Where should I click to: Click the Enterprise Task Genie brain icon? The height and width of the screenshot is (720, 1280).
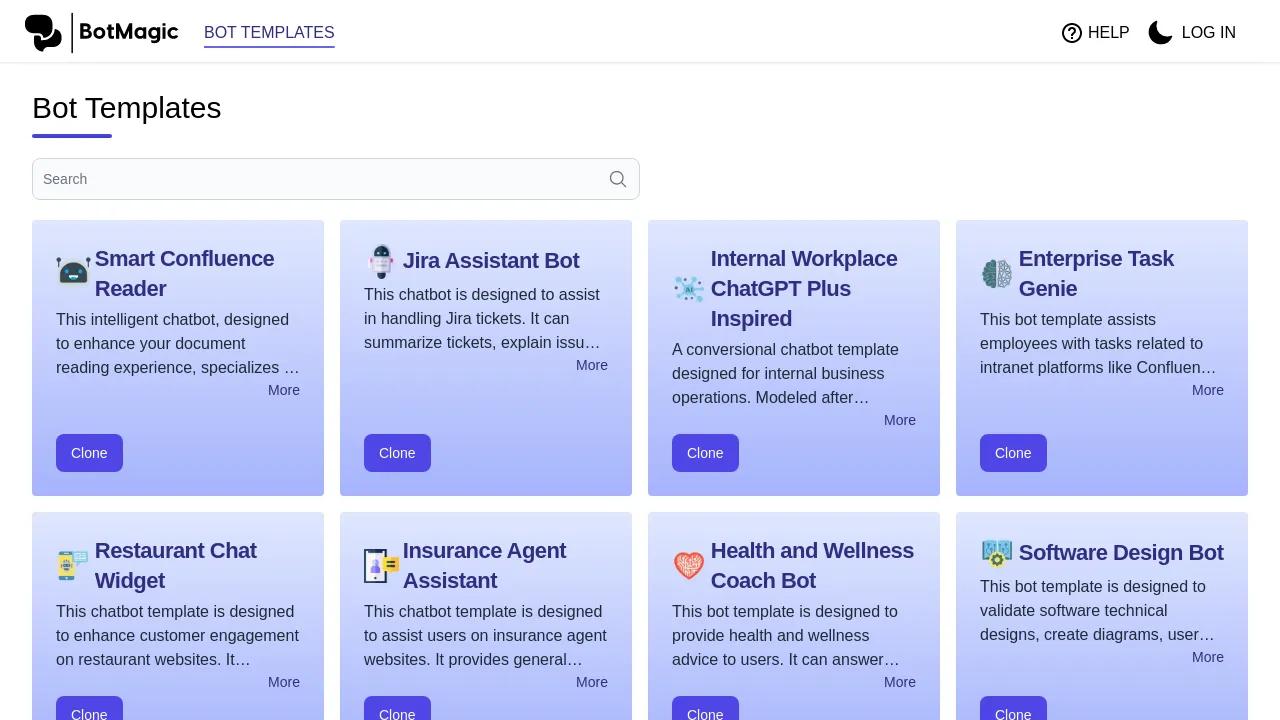[997, 274]
